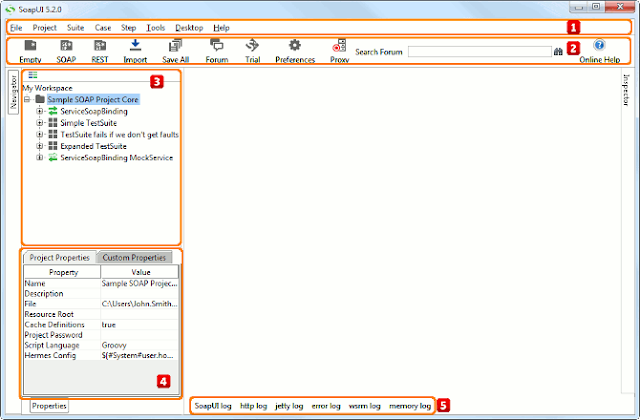Select the Hermes Config value cell
This screenshot has height=420, width=640.
[140, 355]
